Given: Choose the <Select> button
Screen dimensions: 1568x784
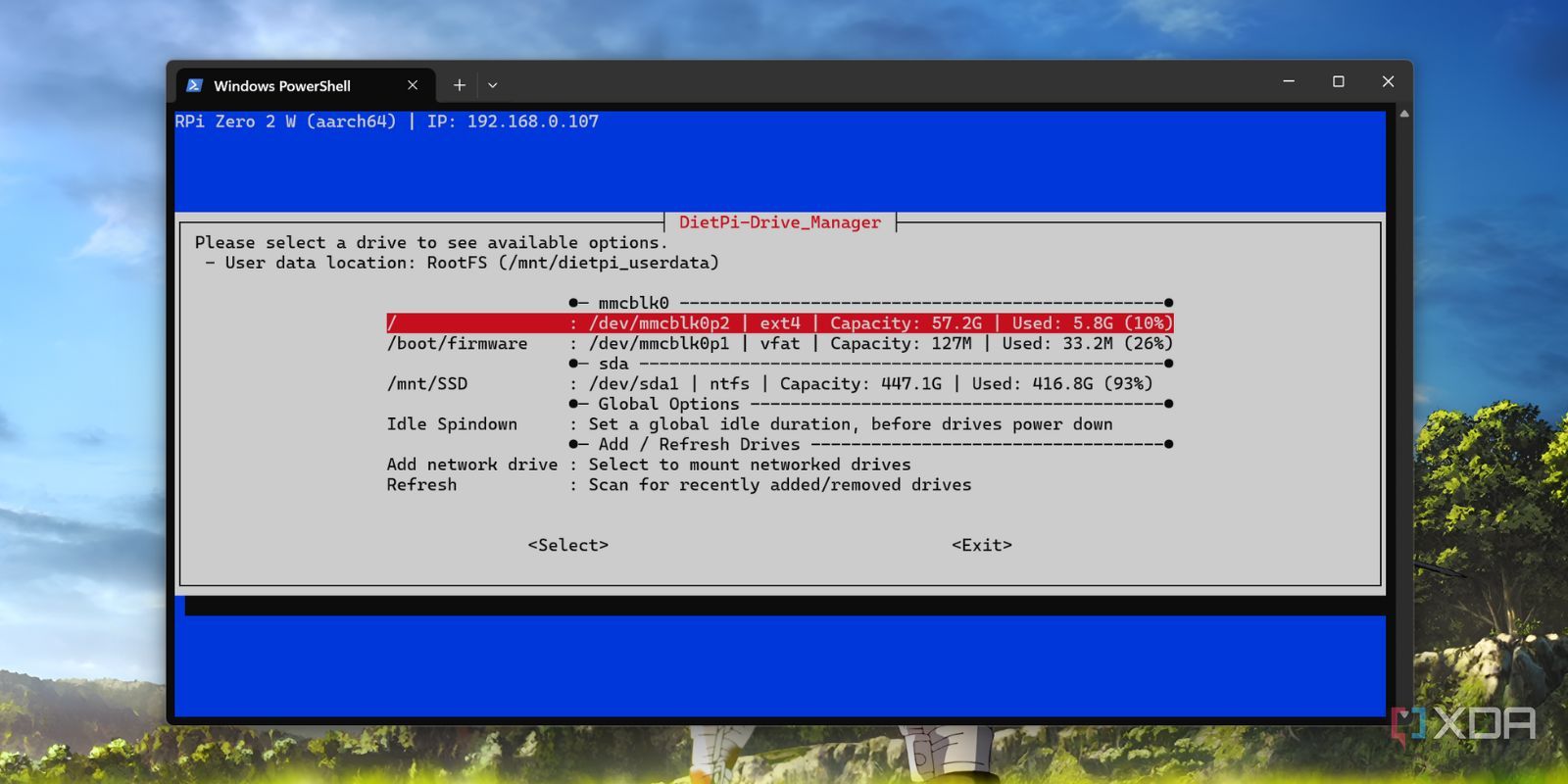Looking at the screenshot, I should (x=568, y=545).
